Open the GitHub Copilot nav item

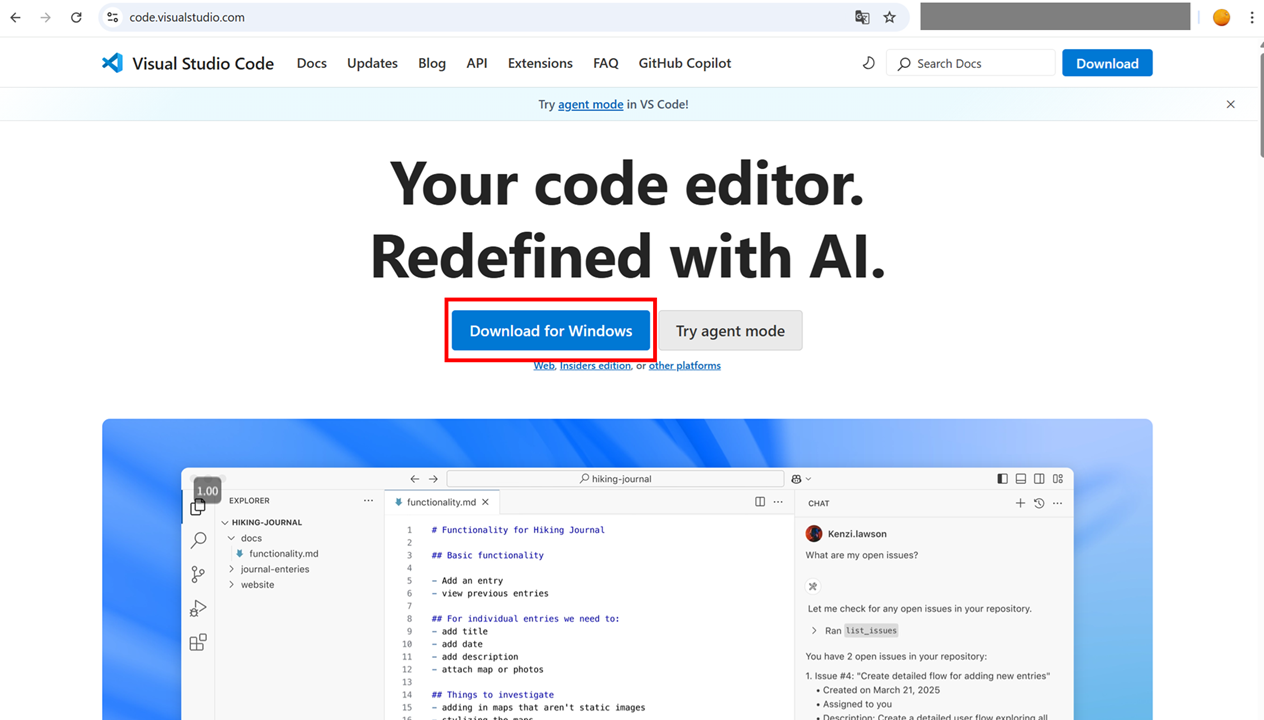pyautogui.click(x=685, y=63)
